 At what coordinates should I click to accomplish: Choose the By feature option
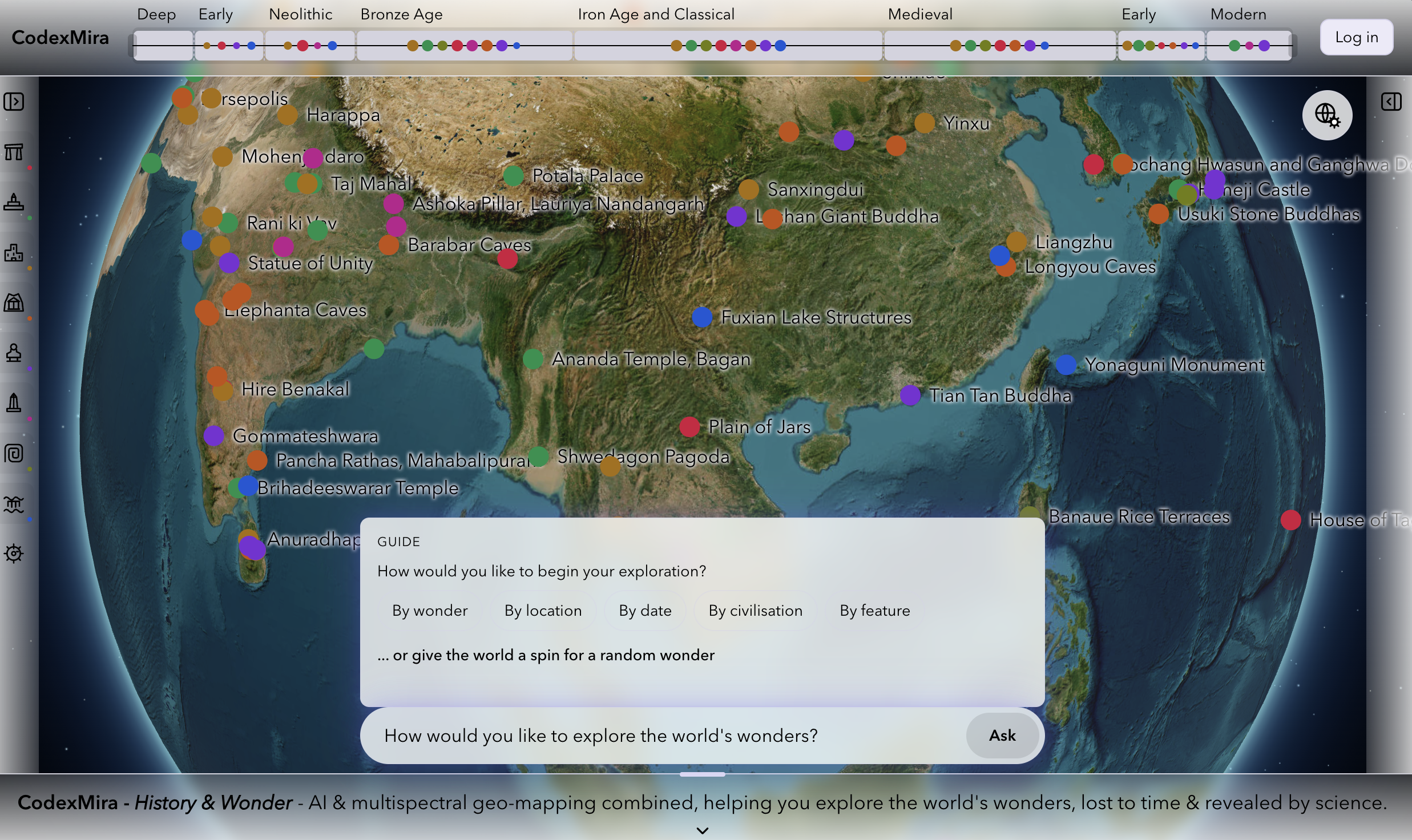click(874, 611)
